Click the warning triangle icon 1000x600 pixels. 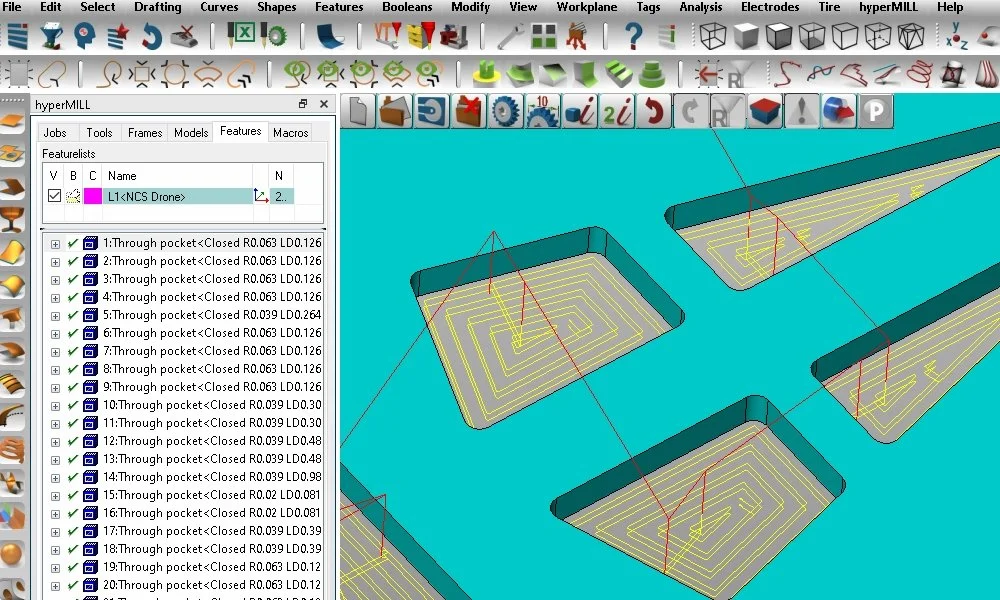point(802,112)
